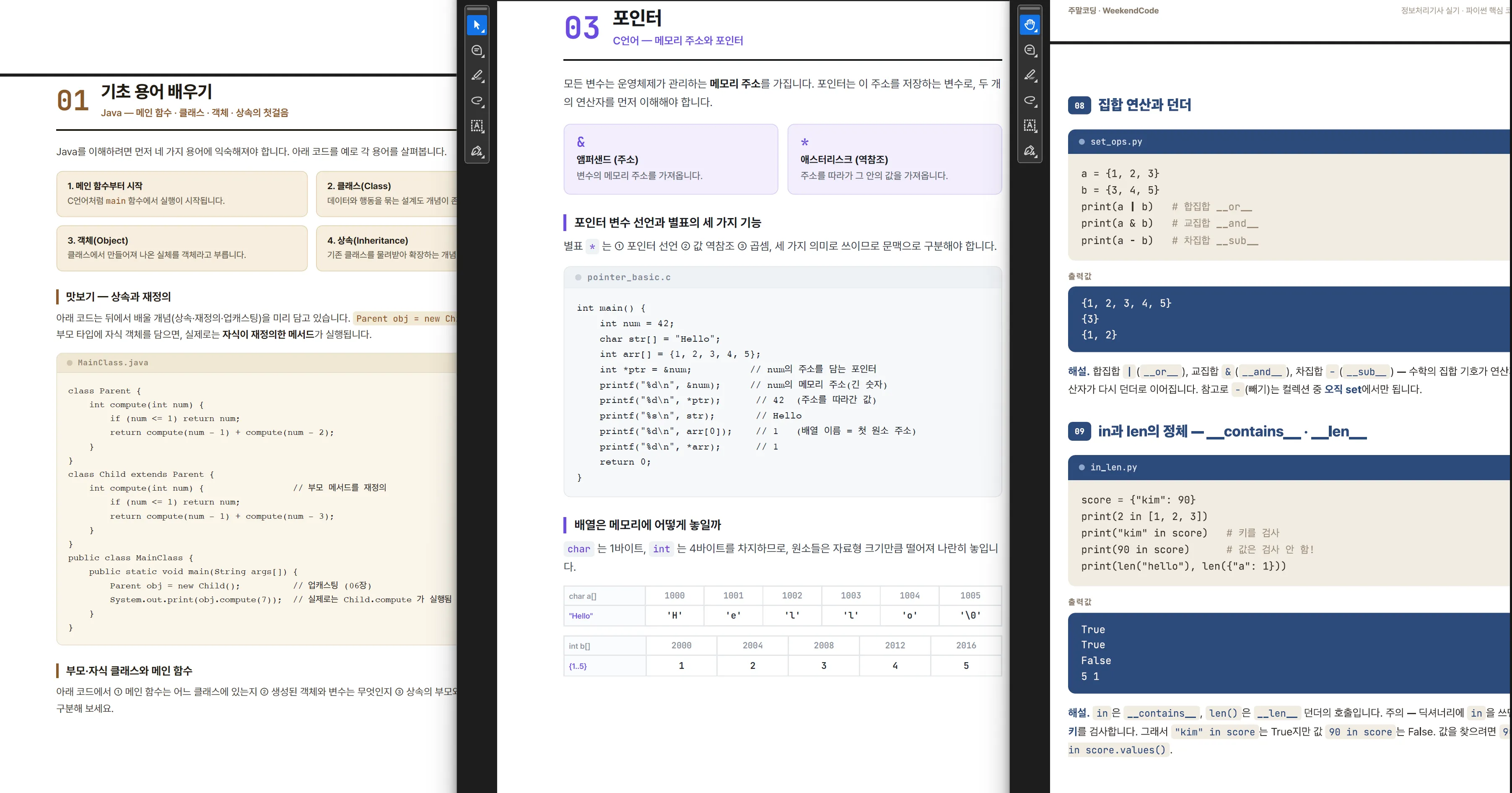Click the '맛보기 — 상속과 재정의' subheading
The width and height of the screenshot is (1512, 793).
tap(118, 296)
